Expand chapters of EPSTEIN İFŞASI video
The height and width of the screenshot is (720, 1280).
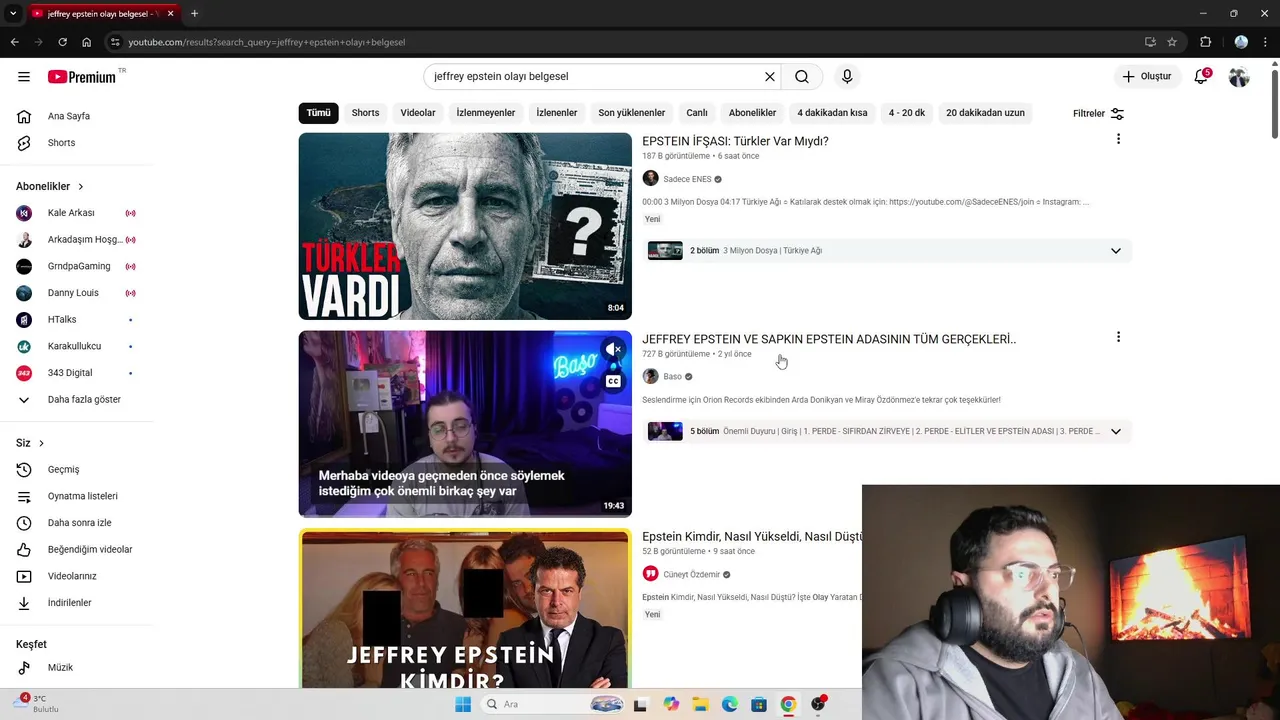coord(1116,251)
